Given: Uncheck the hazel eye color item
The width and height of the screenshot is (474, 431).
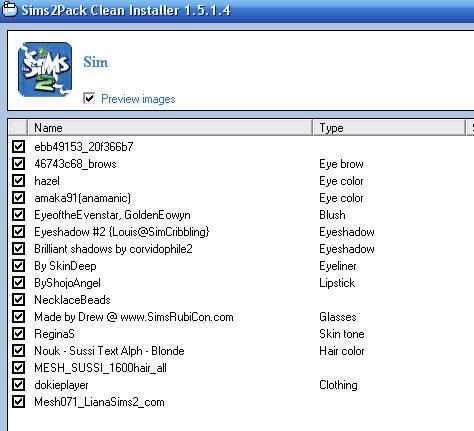Looking at the screenshot, I should [x=18, y=181].
